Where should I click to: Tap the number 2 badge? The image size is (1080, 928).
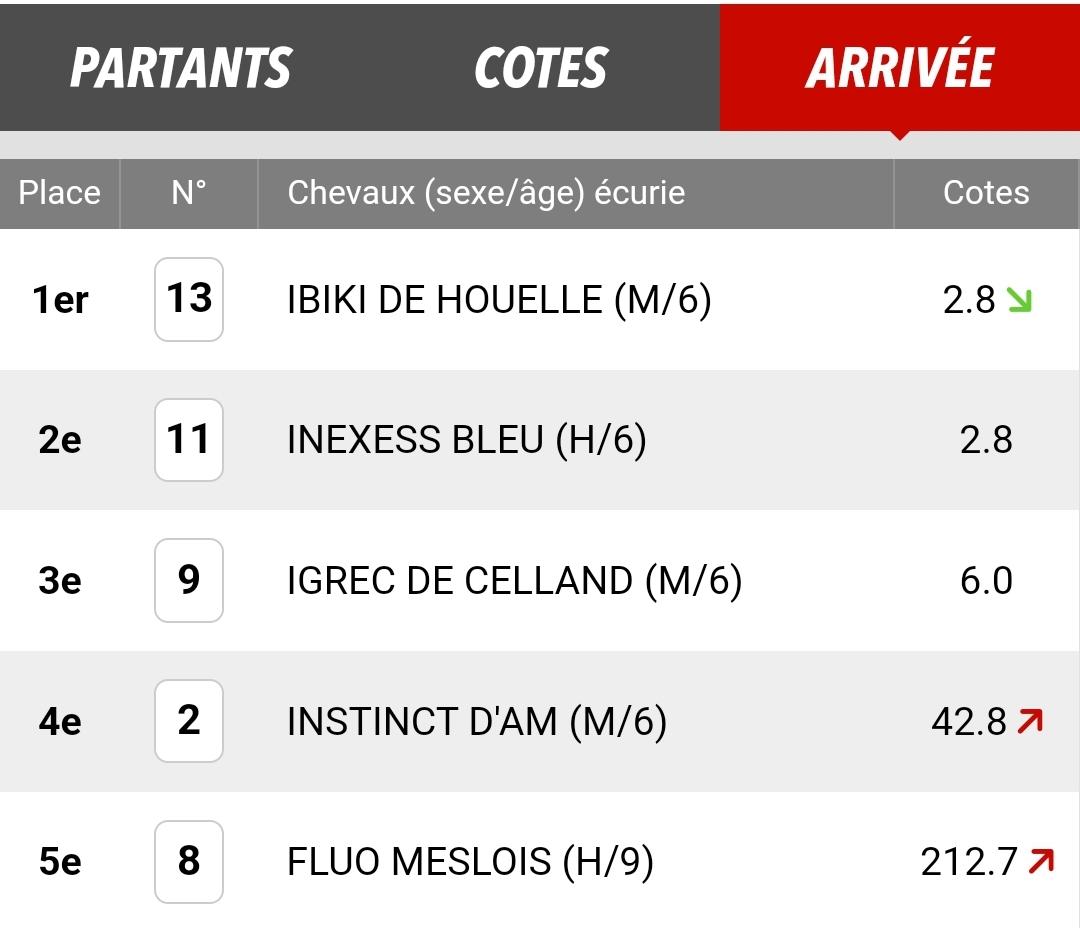click(189, 721)
